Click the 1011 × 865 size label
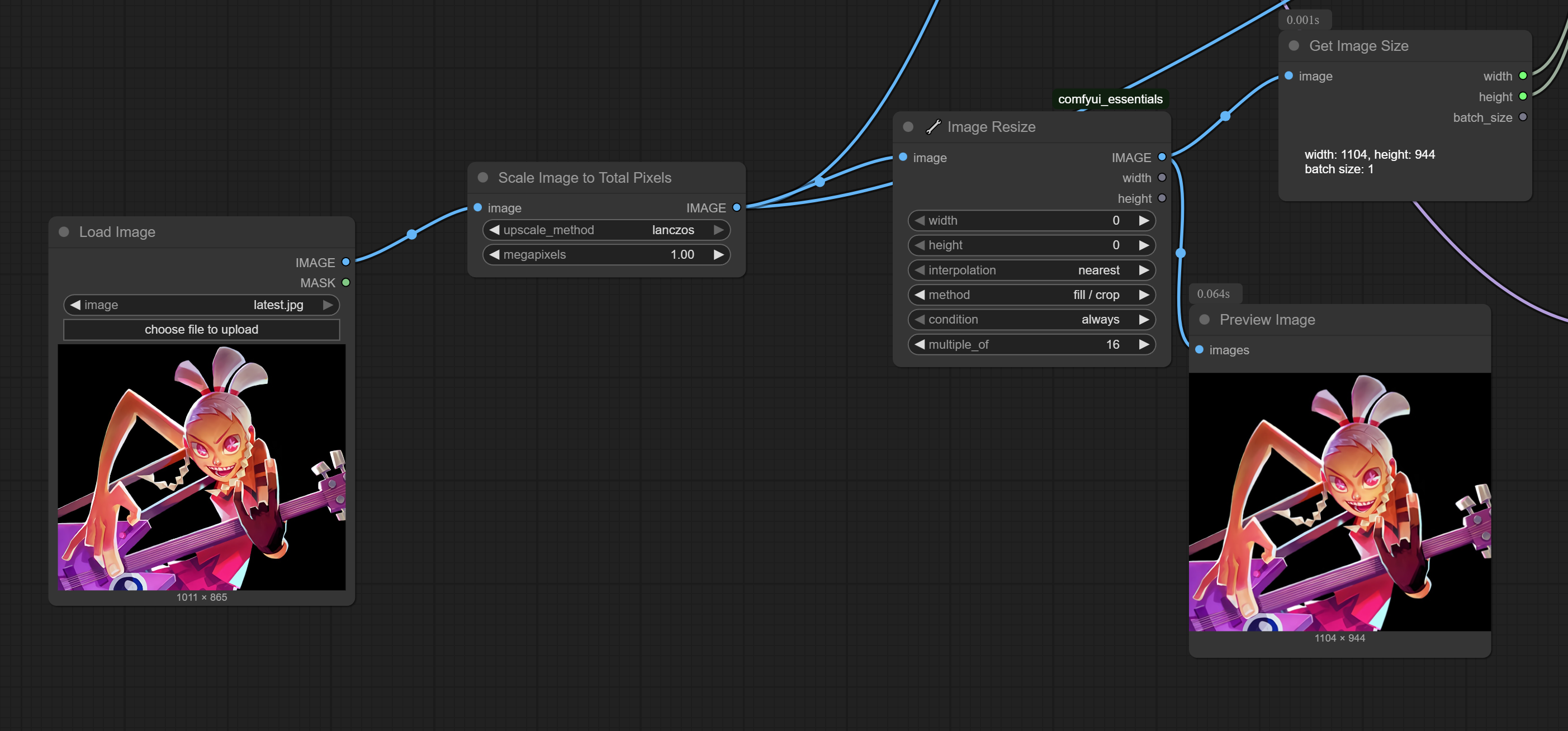This screenshot has height=731, width=1568. tap(201, 597)
